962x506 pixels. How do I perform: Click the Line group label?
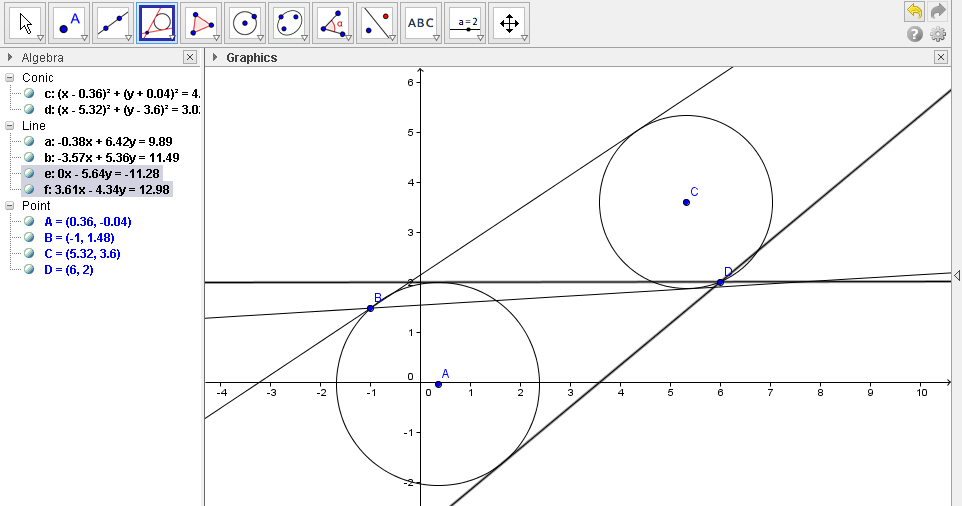[34, 126]
